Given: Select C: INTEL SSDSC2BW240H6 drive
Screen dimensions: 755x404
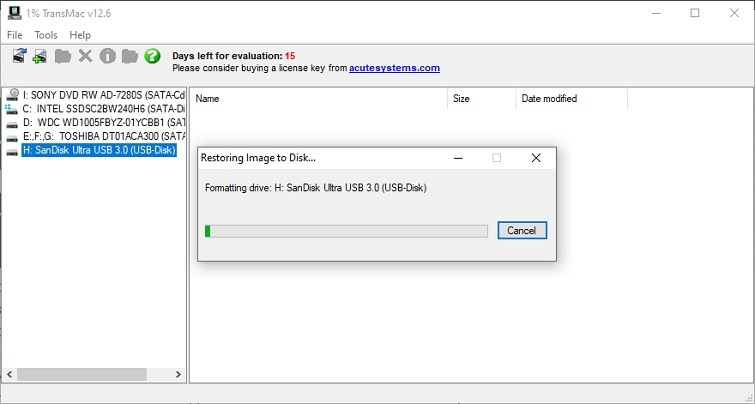Looking at the screenshot, I should [104, 109].
